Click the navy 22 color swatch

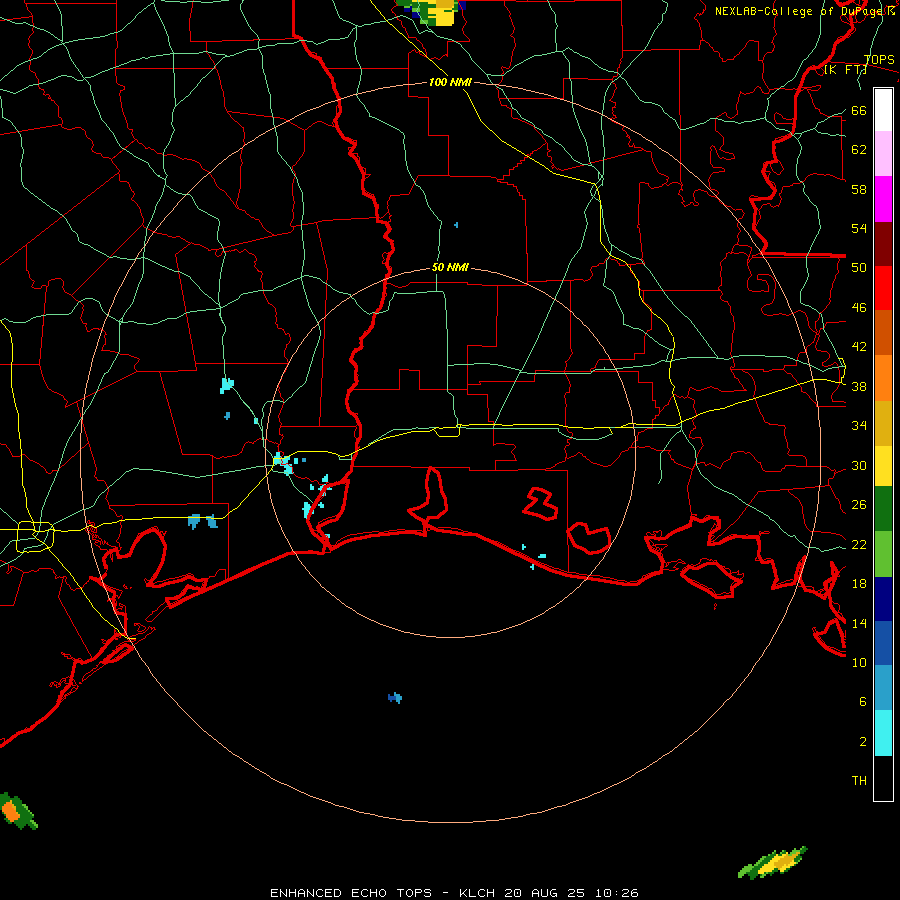(883, 599)
